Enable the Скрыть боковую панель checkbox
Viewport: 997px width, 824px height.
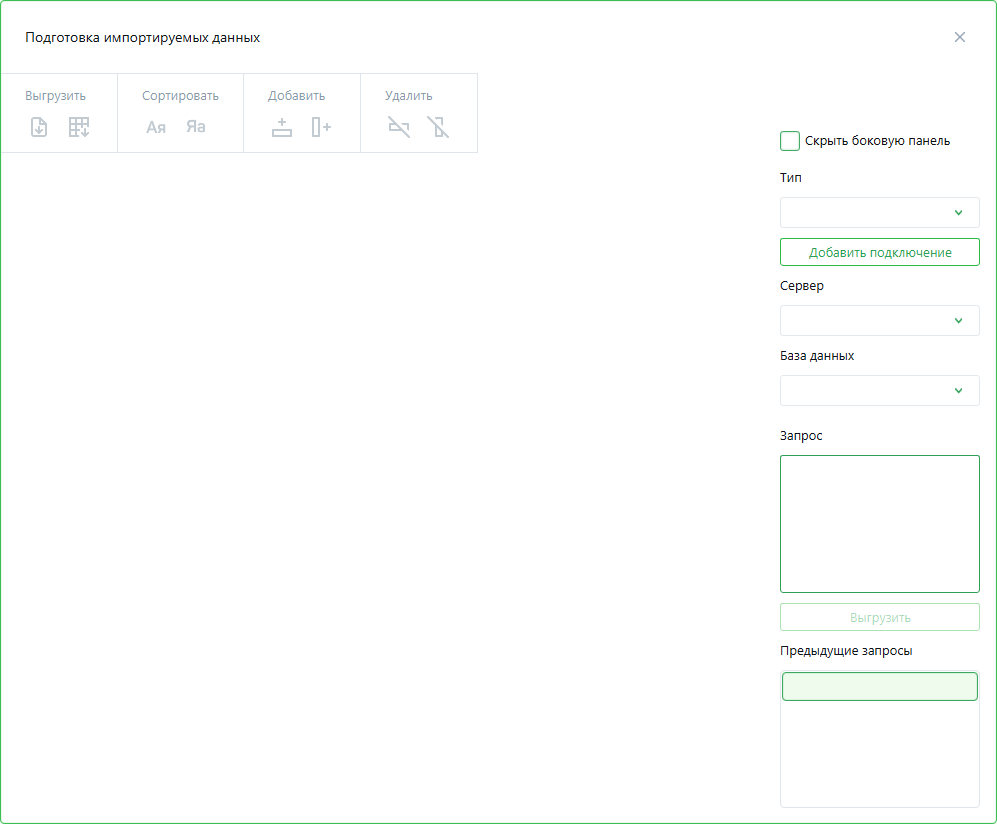click(x=790, y=141)
